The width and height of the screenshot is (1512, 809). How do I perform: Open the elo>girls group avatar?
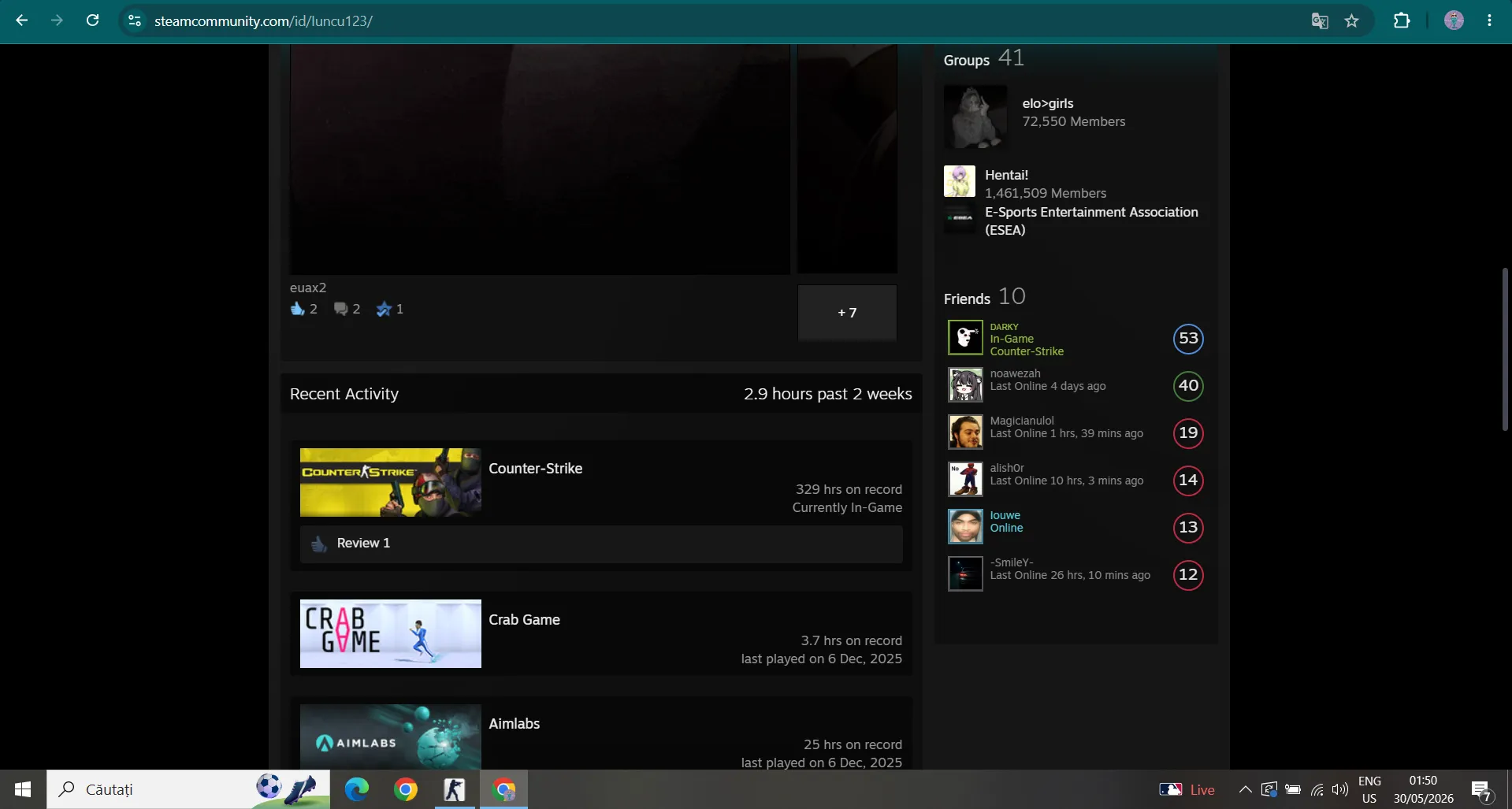[975, 117]
